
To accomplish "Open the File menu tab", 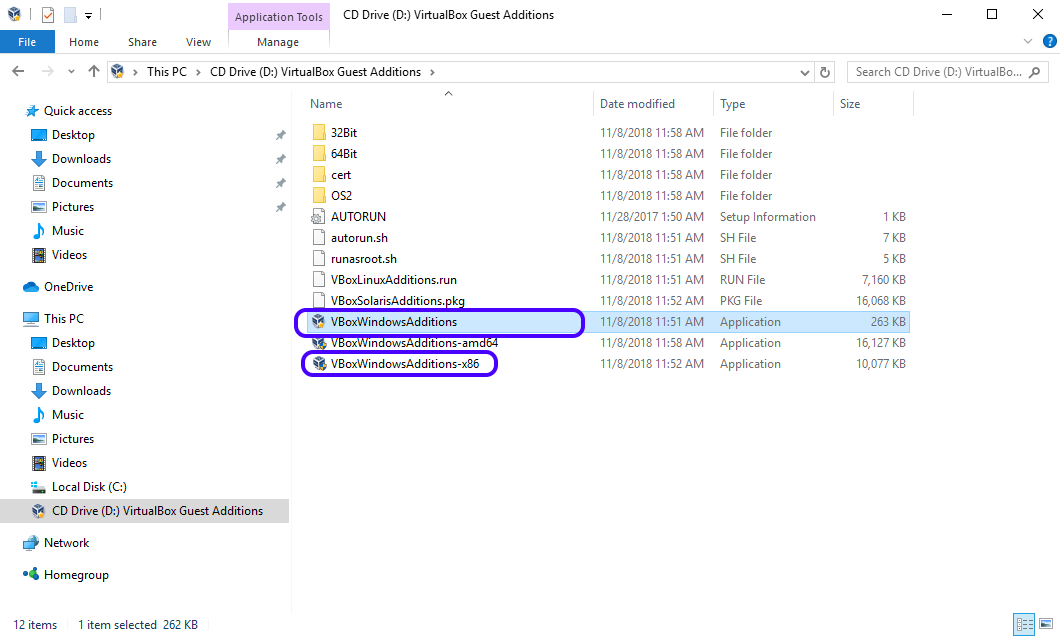I will pyautogui.click(x=27, y=42).
